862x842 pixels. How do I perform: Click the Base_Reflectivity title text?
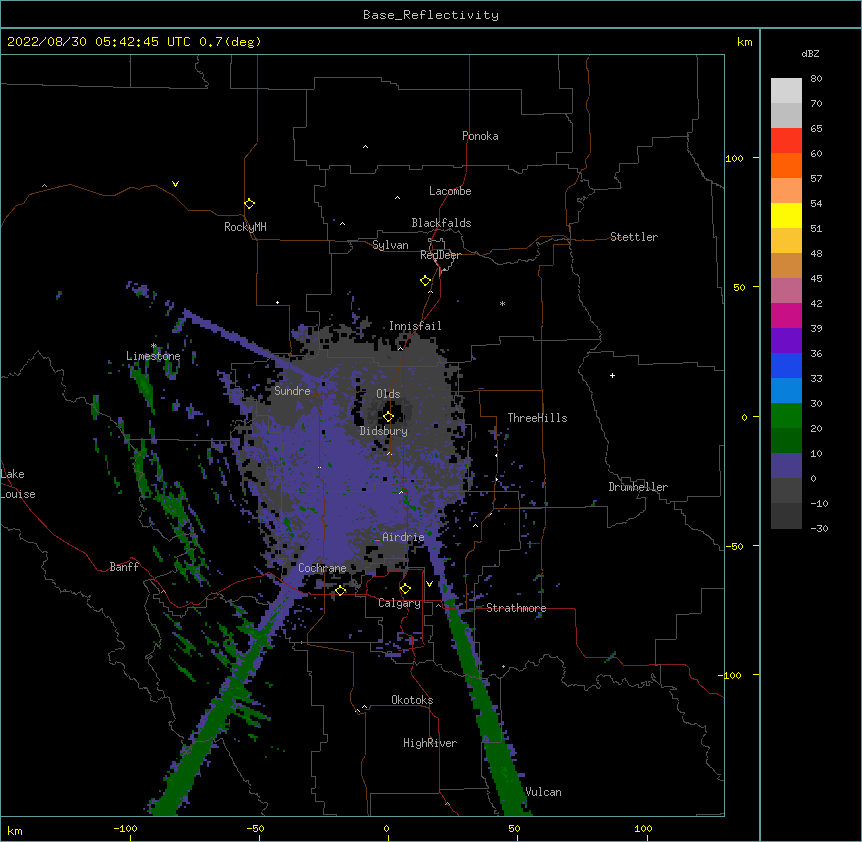coord(431,15)
